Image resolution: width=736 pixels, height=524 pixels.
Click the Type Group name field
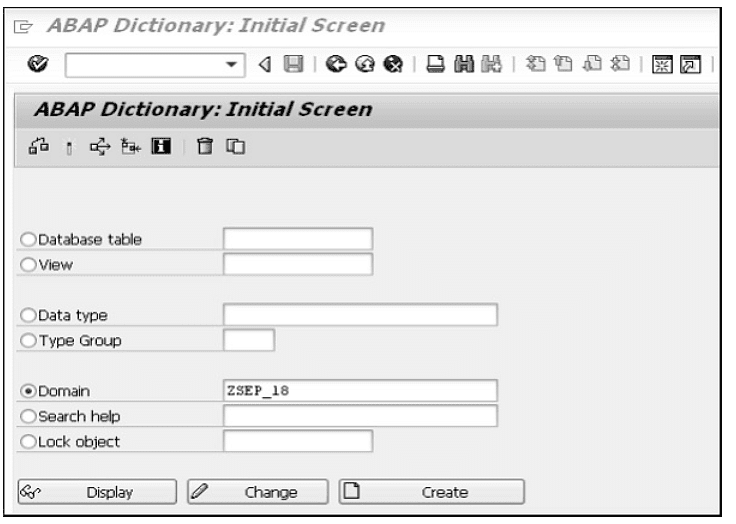(x=249, y=340)
